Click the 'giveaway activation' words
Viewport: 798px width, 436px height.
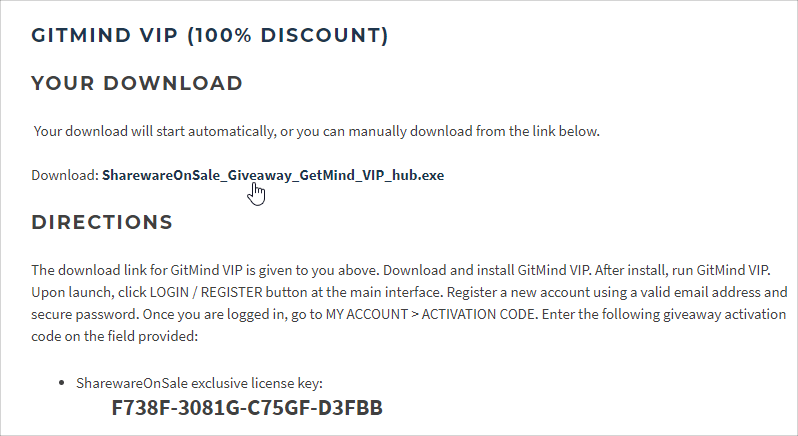[x=725, y=314]
